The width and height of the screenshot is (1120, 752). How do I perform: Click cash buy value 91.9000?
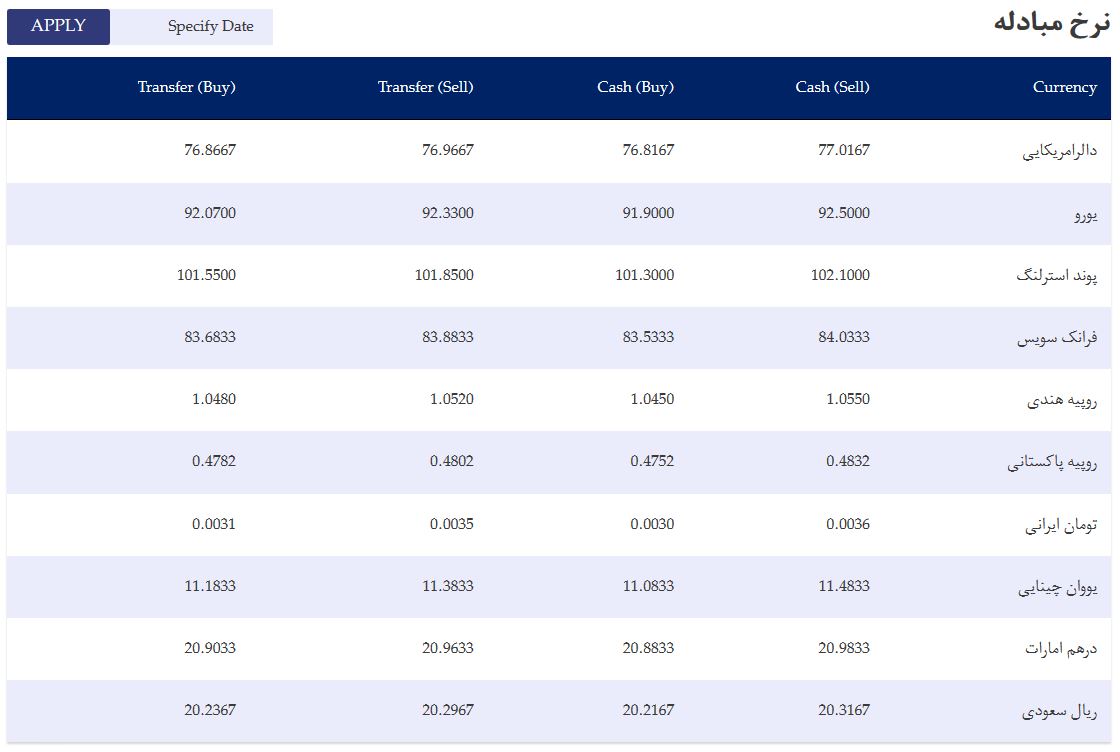pyautogui.click(x=649, y=213)
